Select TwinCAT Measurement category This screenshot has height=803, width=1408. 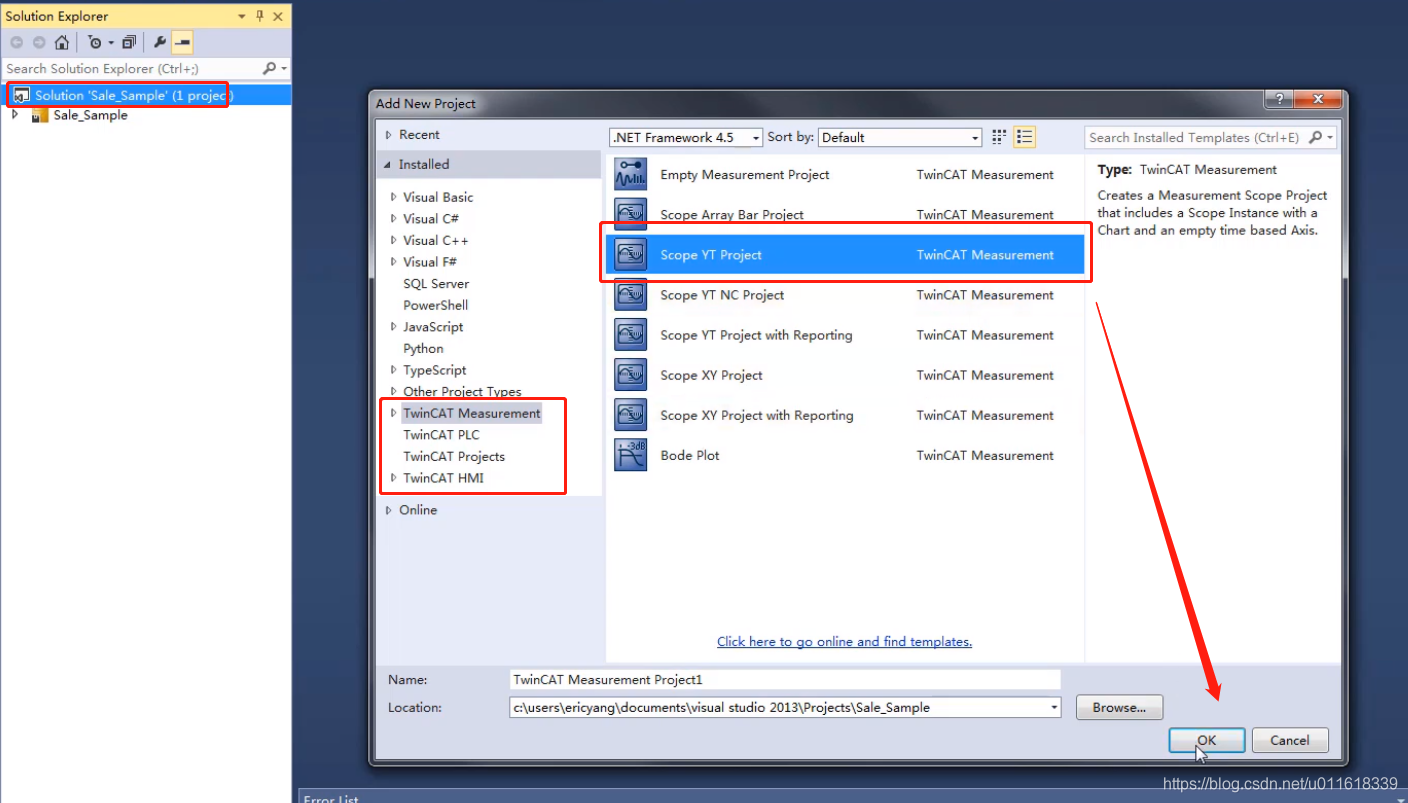pos(472,413)
